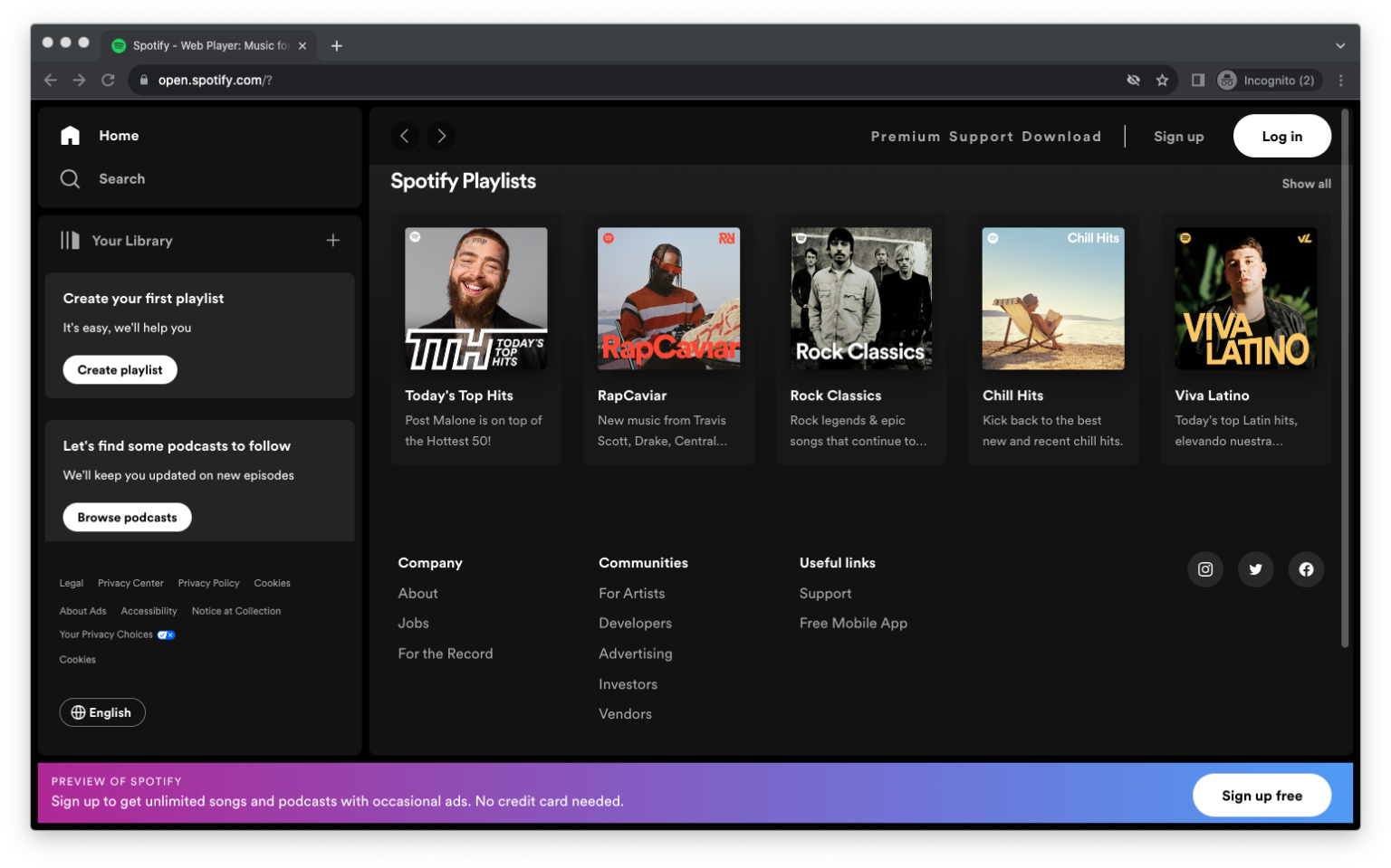
Task: Open the English language selector
Action: coord(102,712)
